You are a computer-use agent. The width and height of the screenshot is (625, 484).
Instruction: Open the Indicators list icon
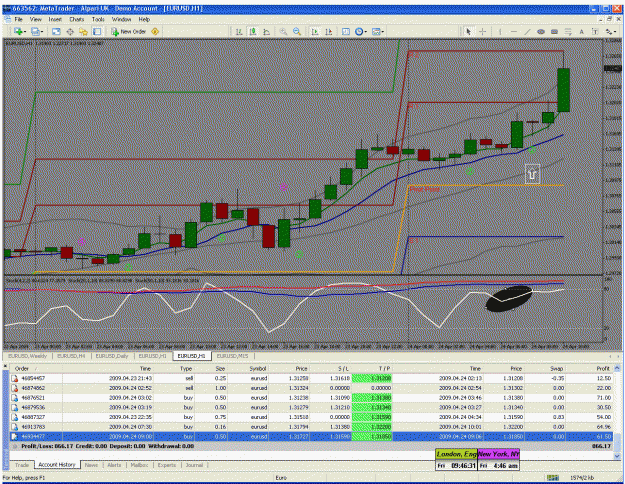(x=346, y=31)
